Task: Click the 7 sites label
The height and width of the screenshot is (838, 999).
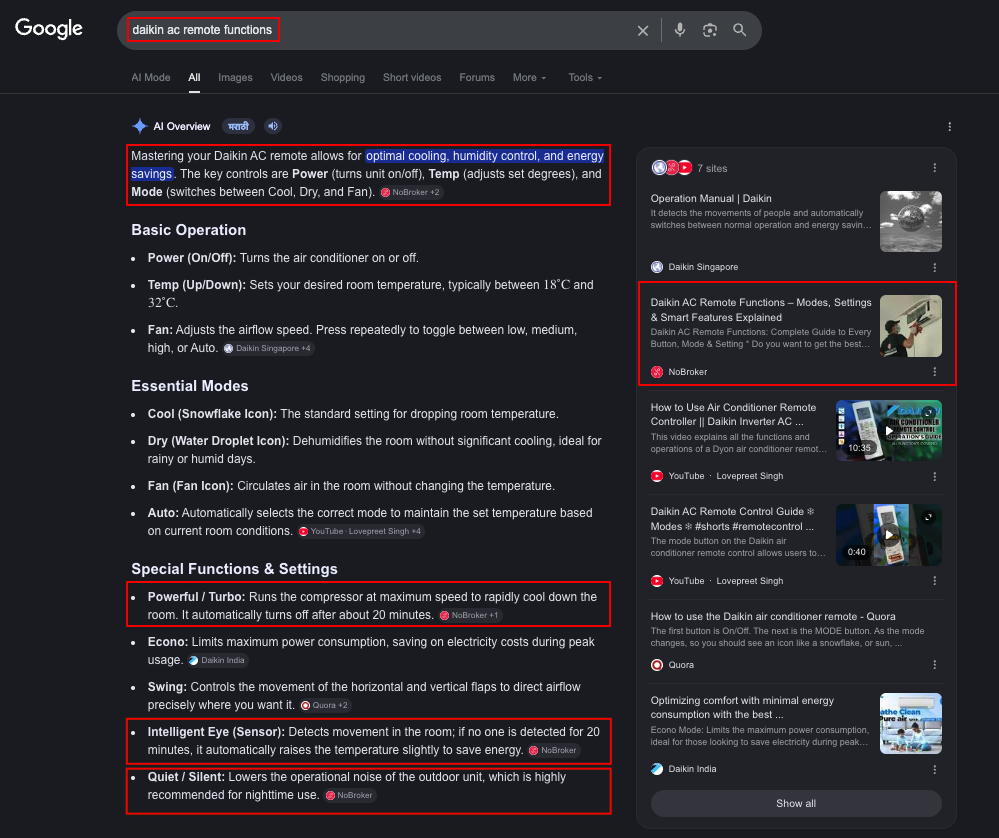Action: pos(712,168)
